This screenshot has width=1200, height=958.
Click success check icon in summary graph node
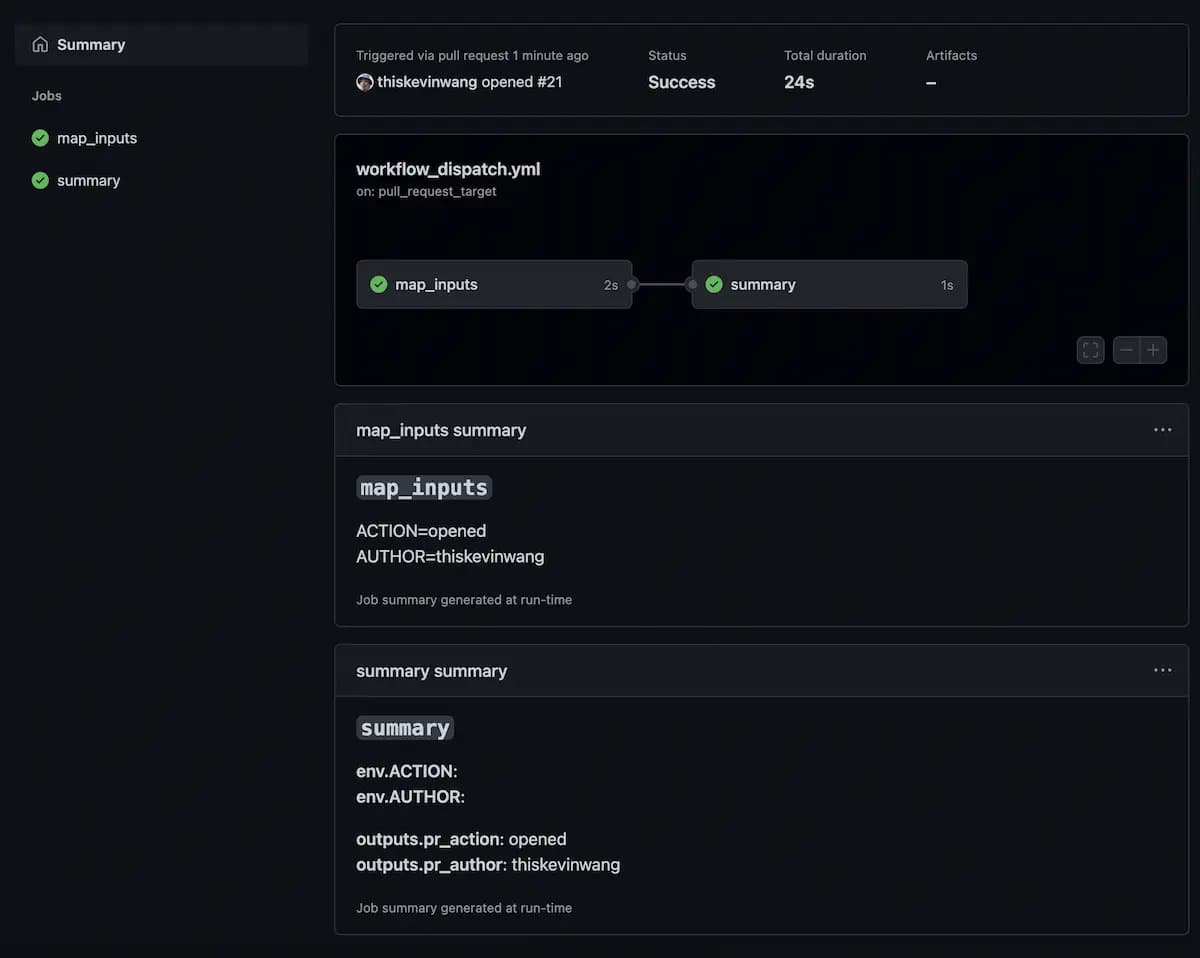point(714,285)
